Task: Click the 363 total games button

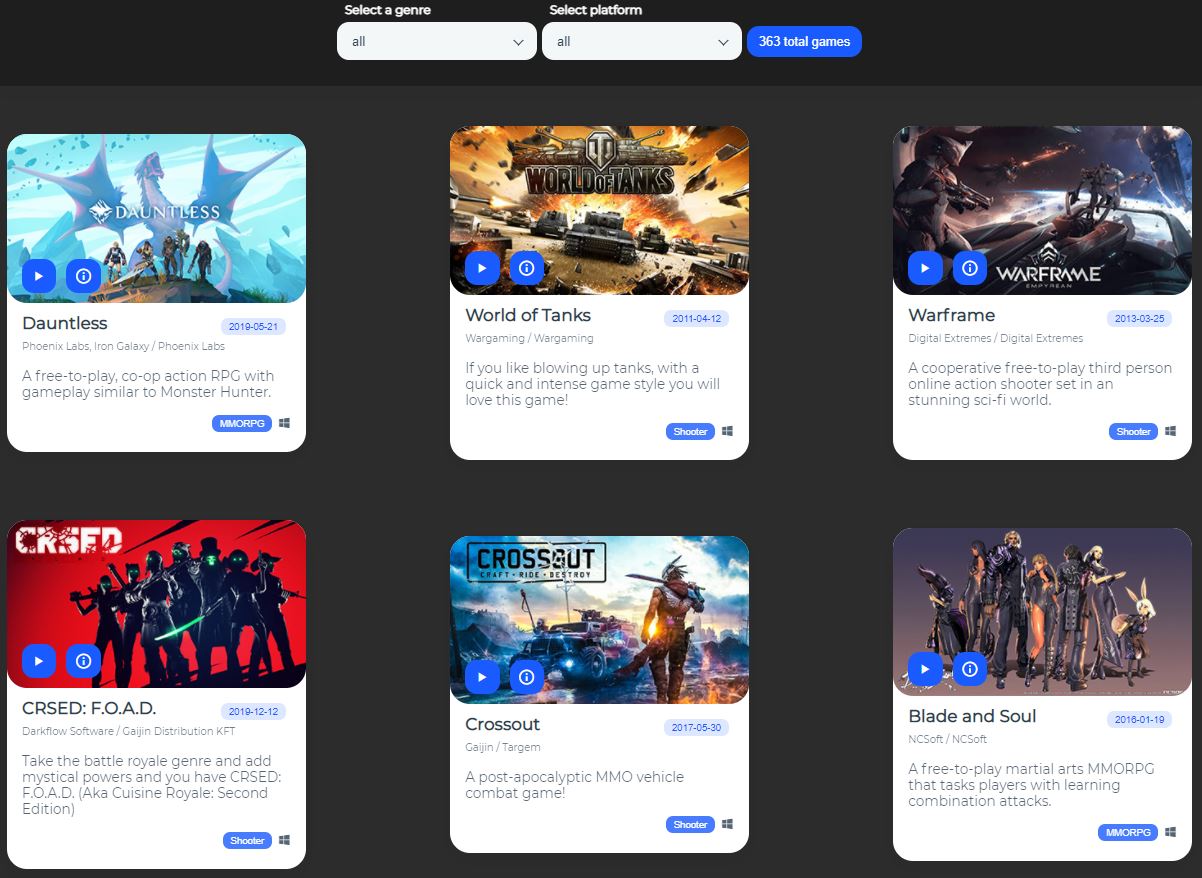Action: point(804,41)
